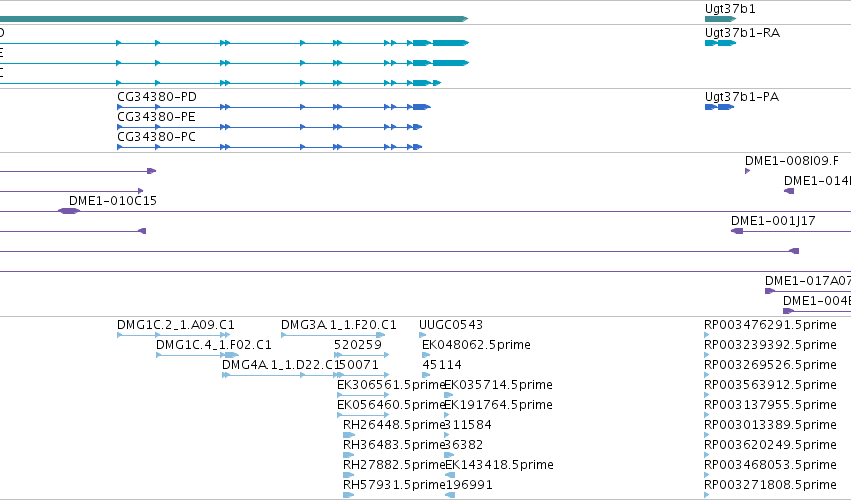851x500 pixels.
Task: Select the 196991 feature label
Action: click(469, 485)
